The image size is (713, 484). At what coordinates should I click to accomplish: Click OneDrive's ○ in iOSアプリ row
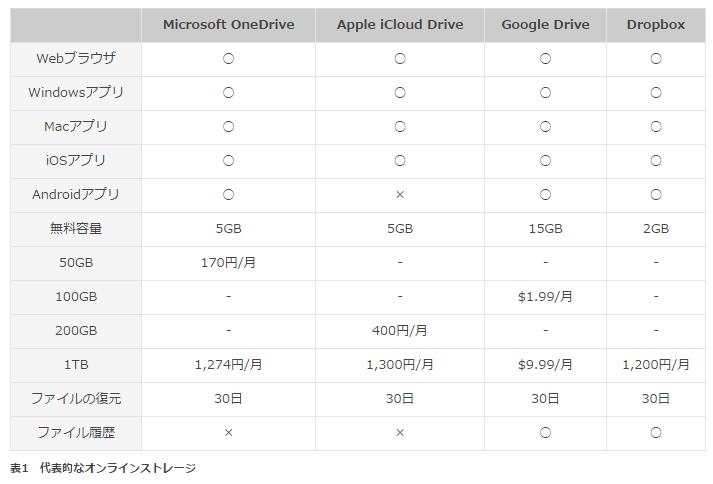tap(228, 161)
